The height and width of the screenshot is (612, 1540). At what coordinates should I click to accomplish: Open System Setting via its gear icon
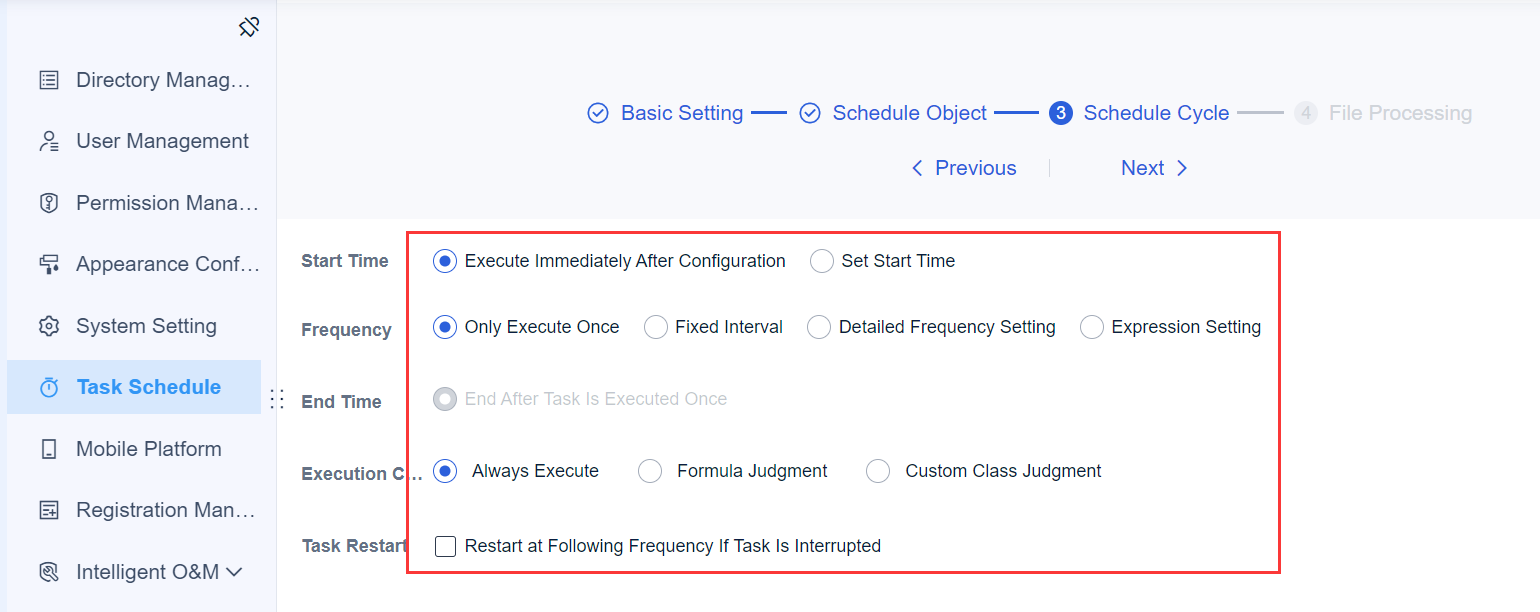pos(50,325)
